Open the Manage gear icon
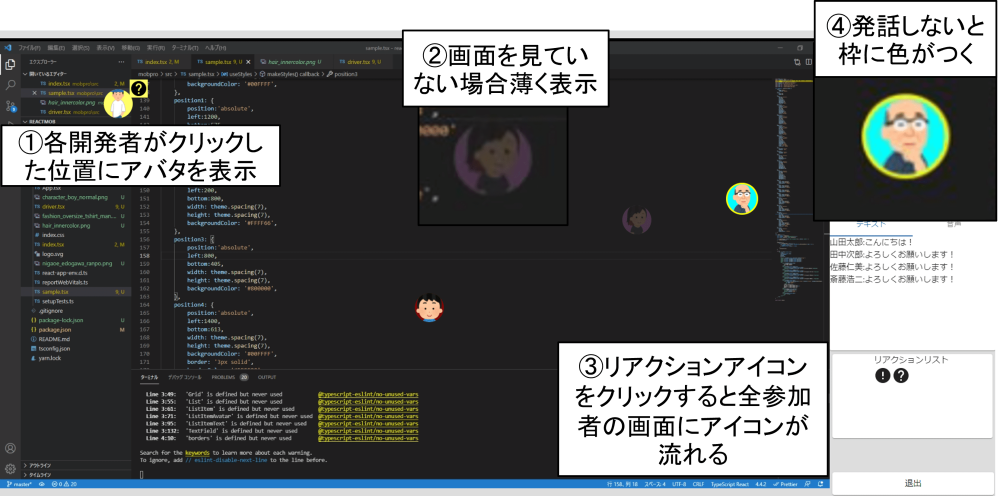 pos(10,468)
